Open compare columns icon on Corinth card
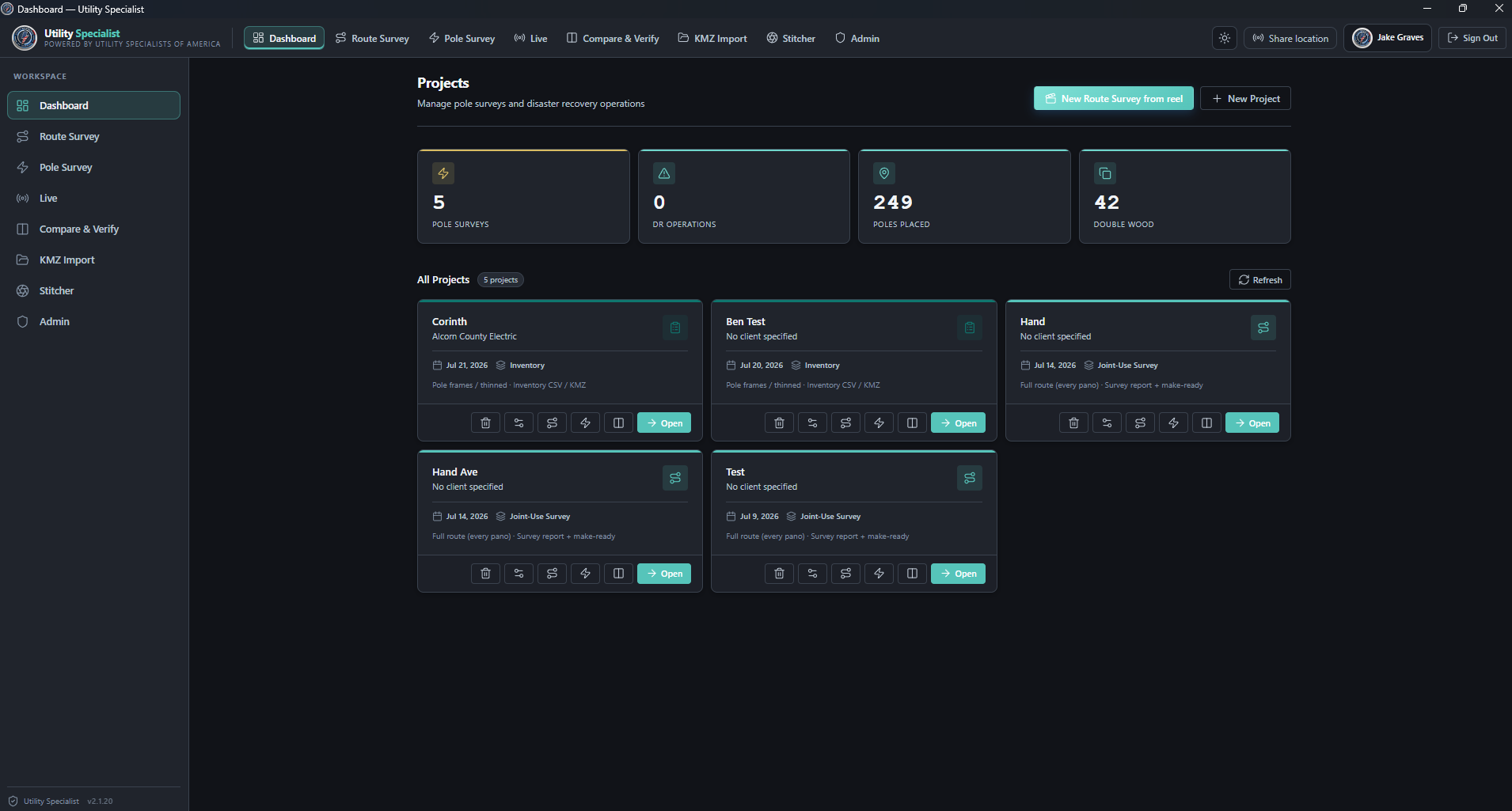The width and height of the screenshot is (1512, 811). (x=618, y=423)
